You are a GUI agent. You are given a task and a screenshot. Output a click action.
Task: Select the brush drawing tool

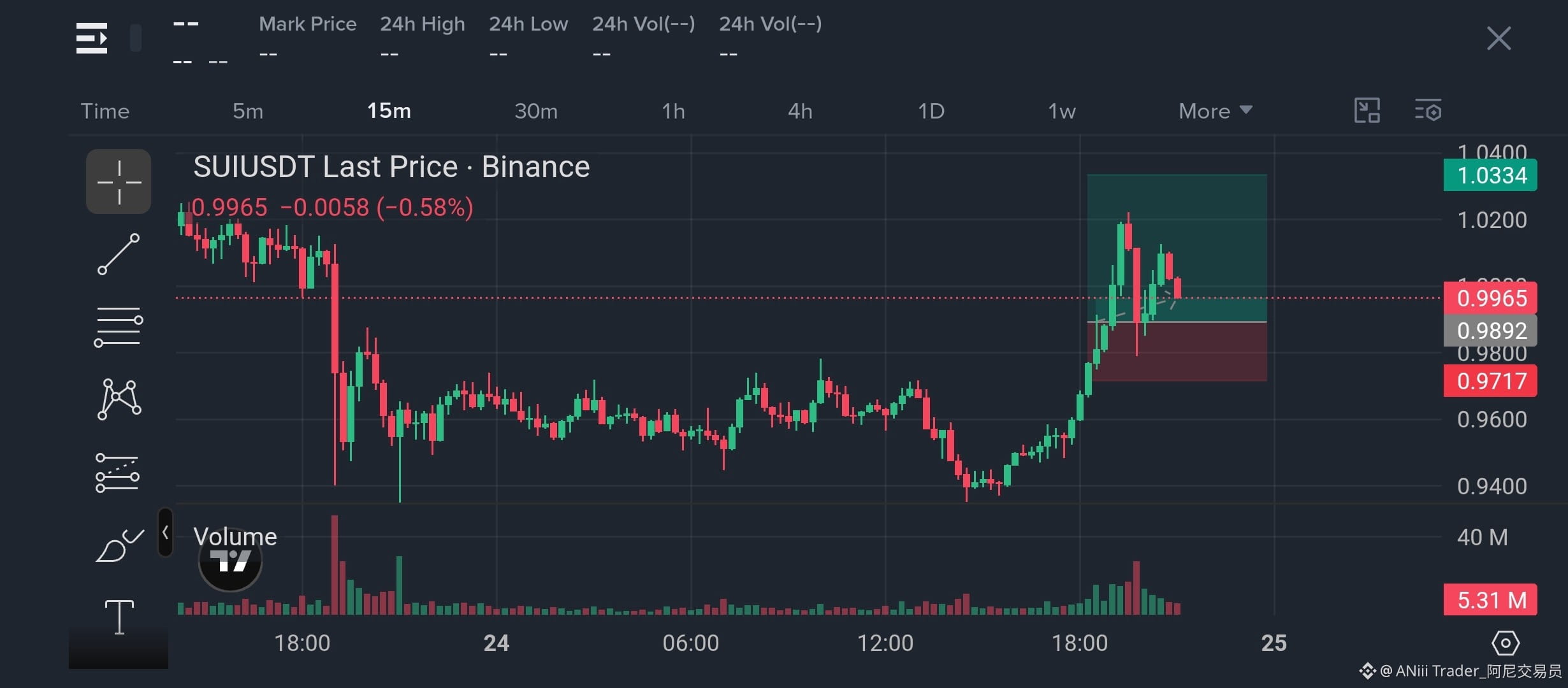pyautogui.click(x=119, y=545)
